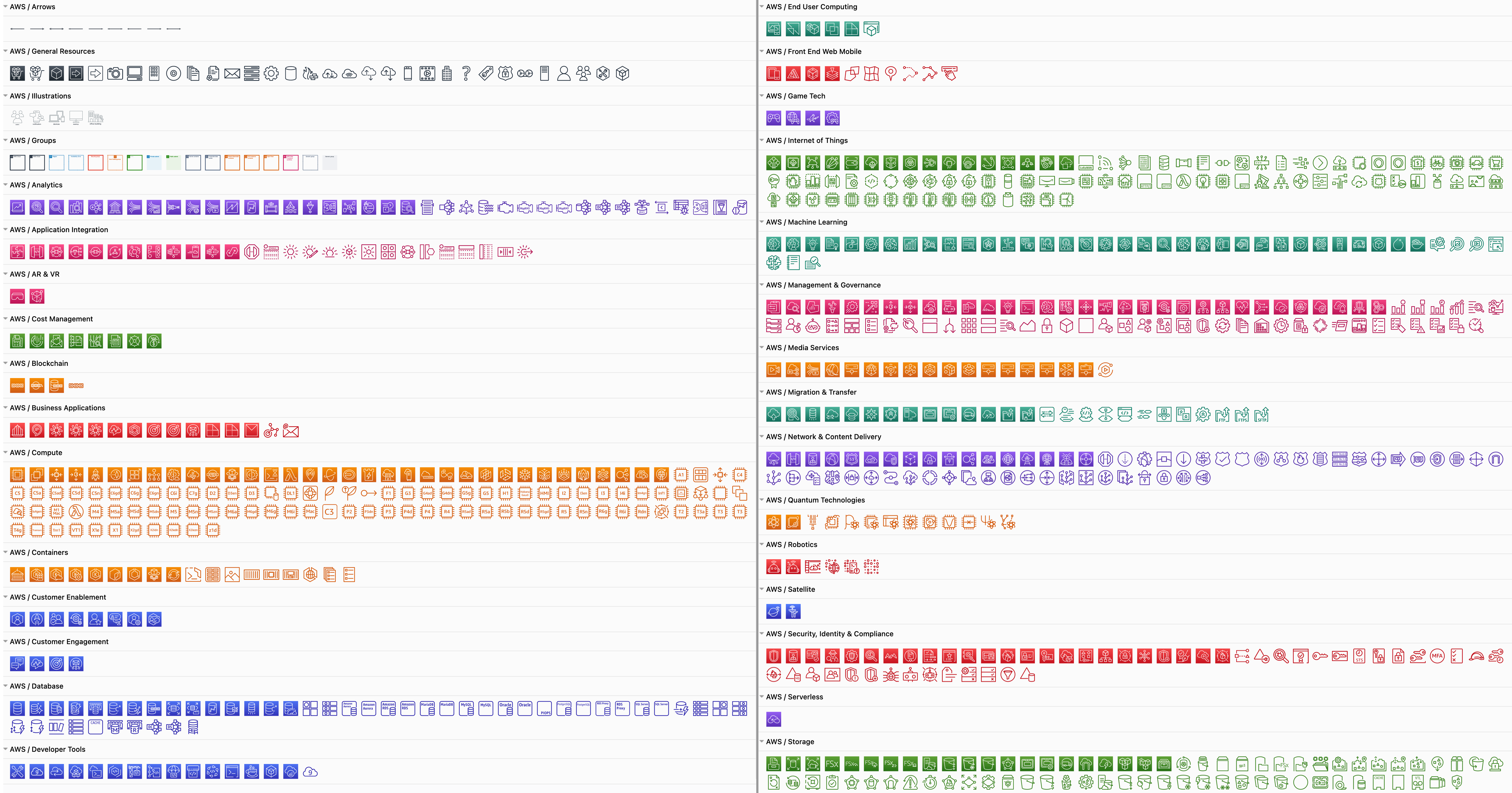Select the SFTP shape in Migration & Transfer

pos(1261,415)
